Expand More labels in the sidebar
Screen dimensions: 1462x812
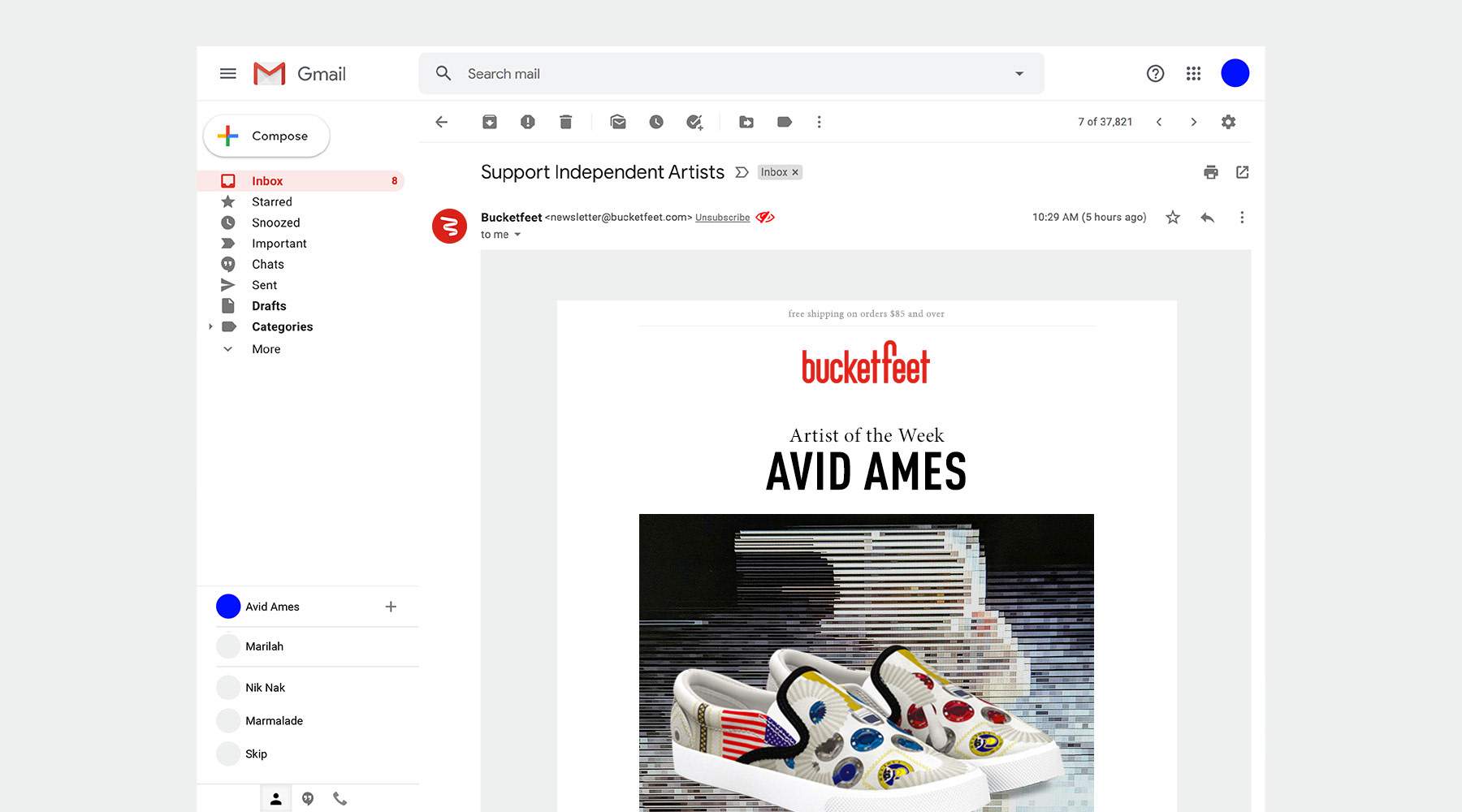pyautogui.click(x=266, y=349)
